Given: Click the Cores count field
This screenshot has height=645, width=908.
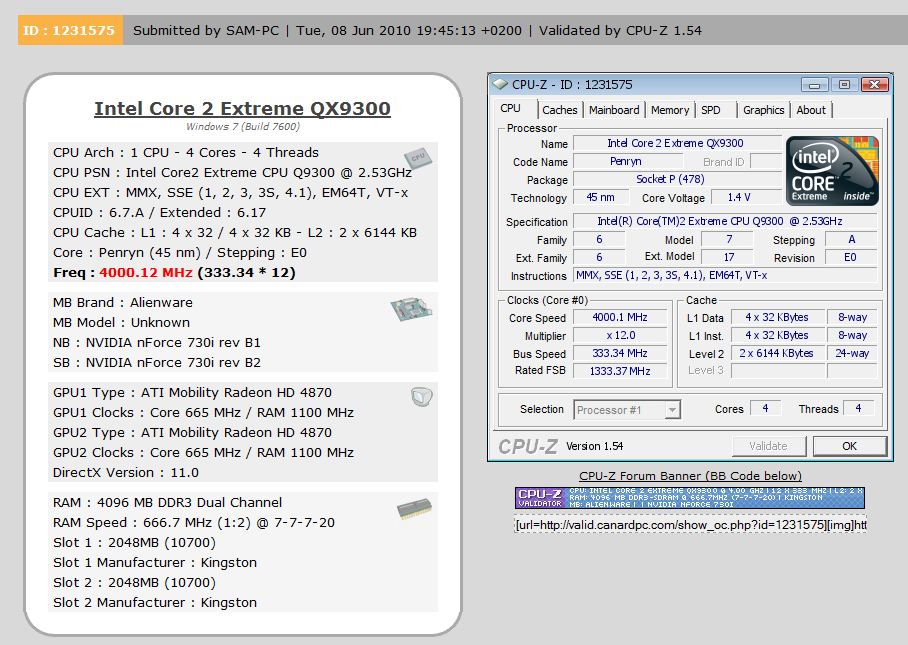Looking at the screenshot, I should [765, 409].
